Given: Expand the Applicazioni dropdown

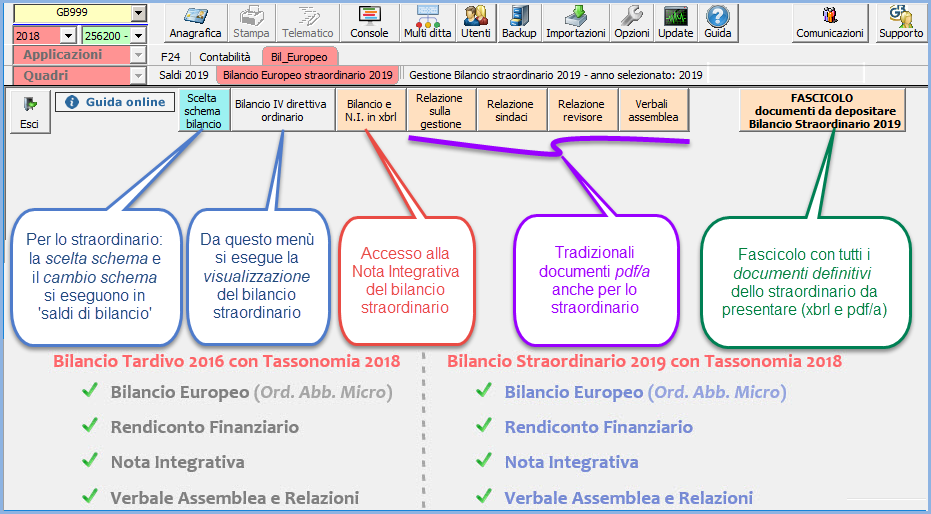Looking at the screenshot, I should click(138, 56).
